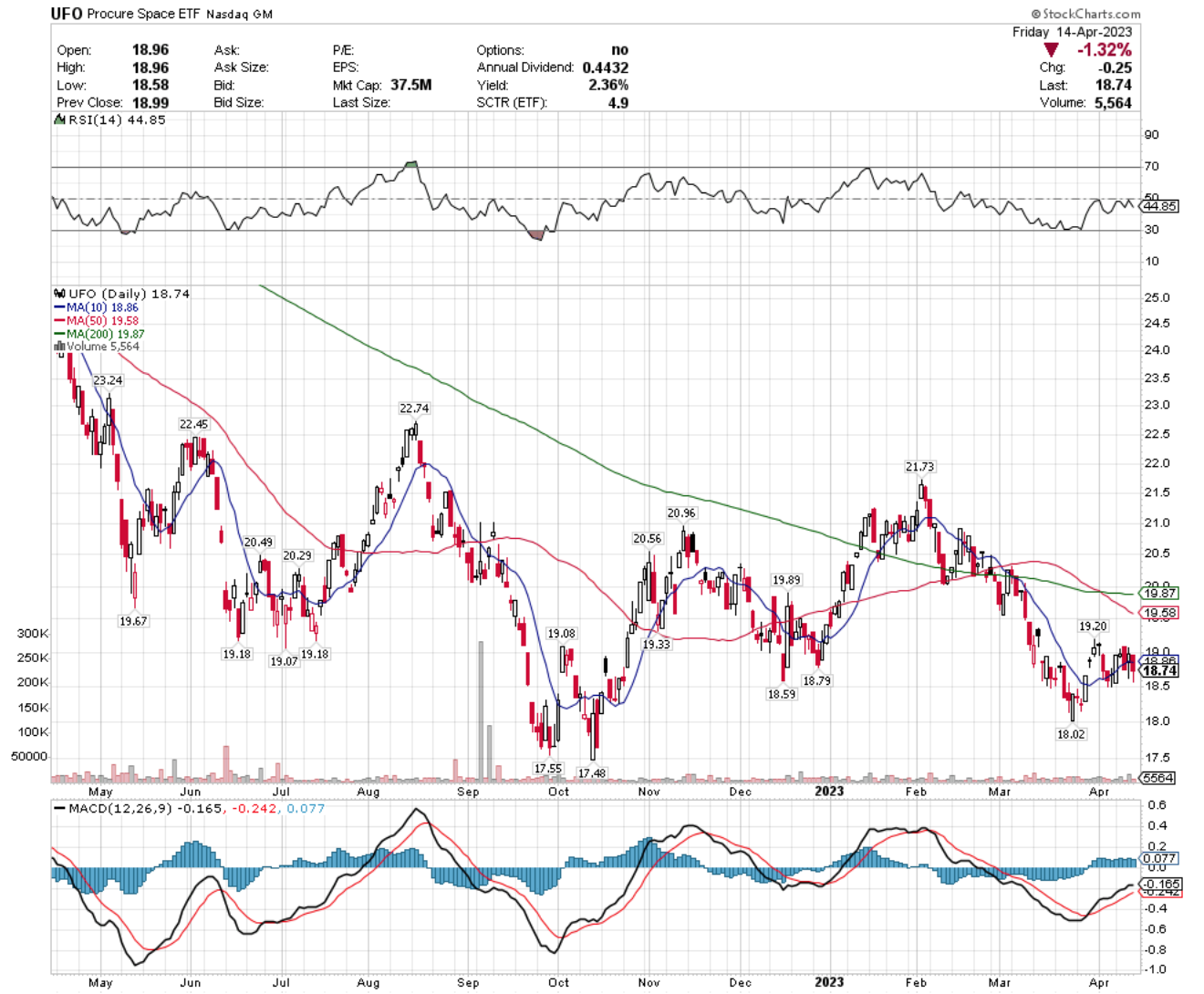Click the MACD(12,26,9) legend text
Viewport: 1204px width, 994px height.
[122, 808]
